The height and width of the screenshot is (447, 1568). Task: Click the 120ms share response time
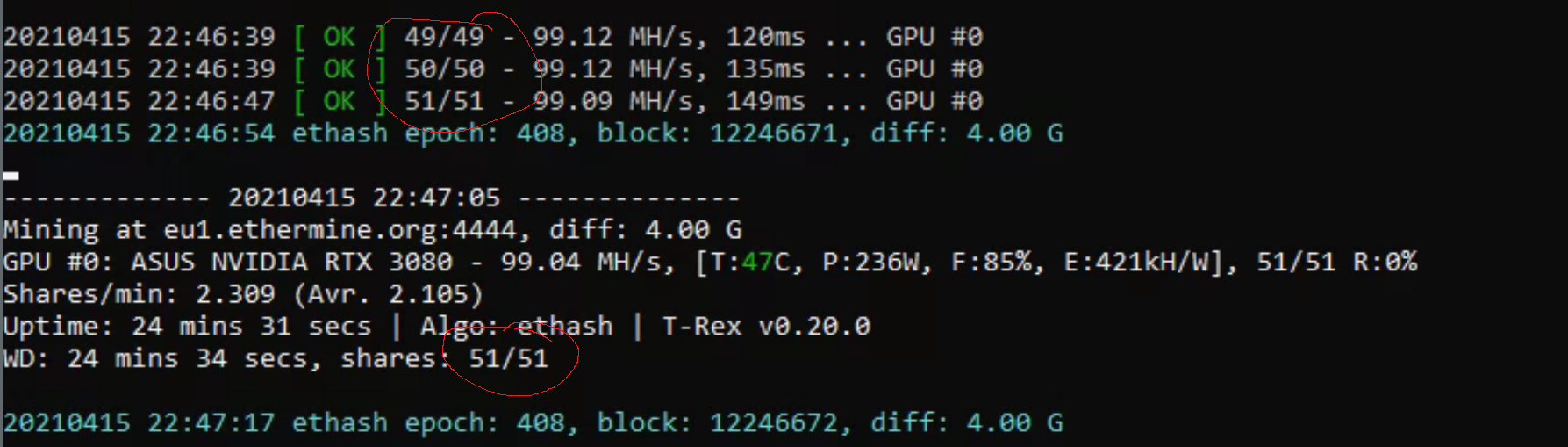tap(765, 37)
